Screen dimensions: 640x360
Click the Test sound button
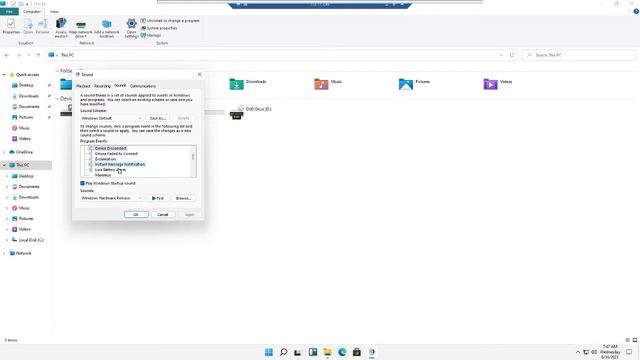pyautogui.click(x=157, y=198)
